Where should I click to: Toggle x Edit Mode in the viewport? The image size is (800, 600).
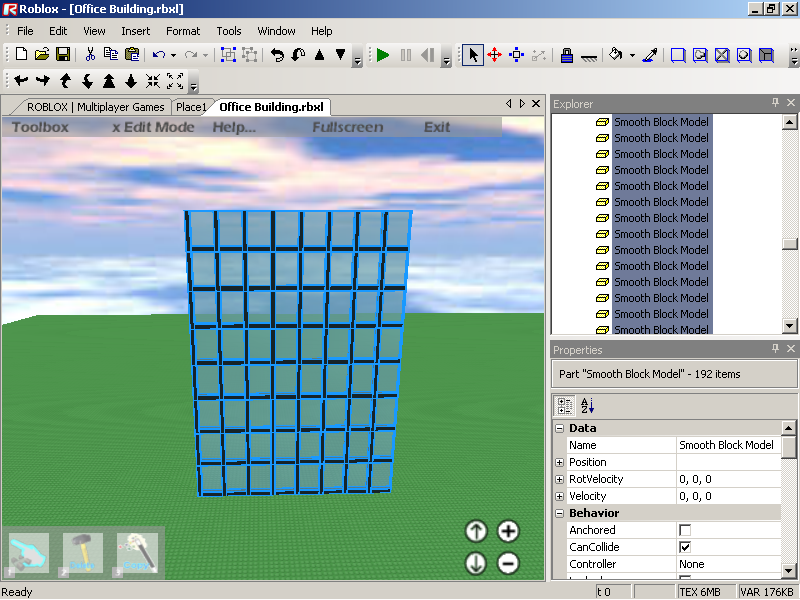click(x=153, y=127)
